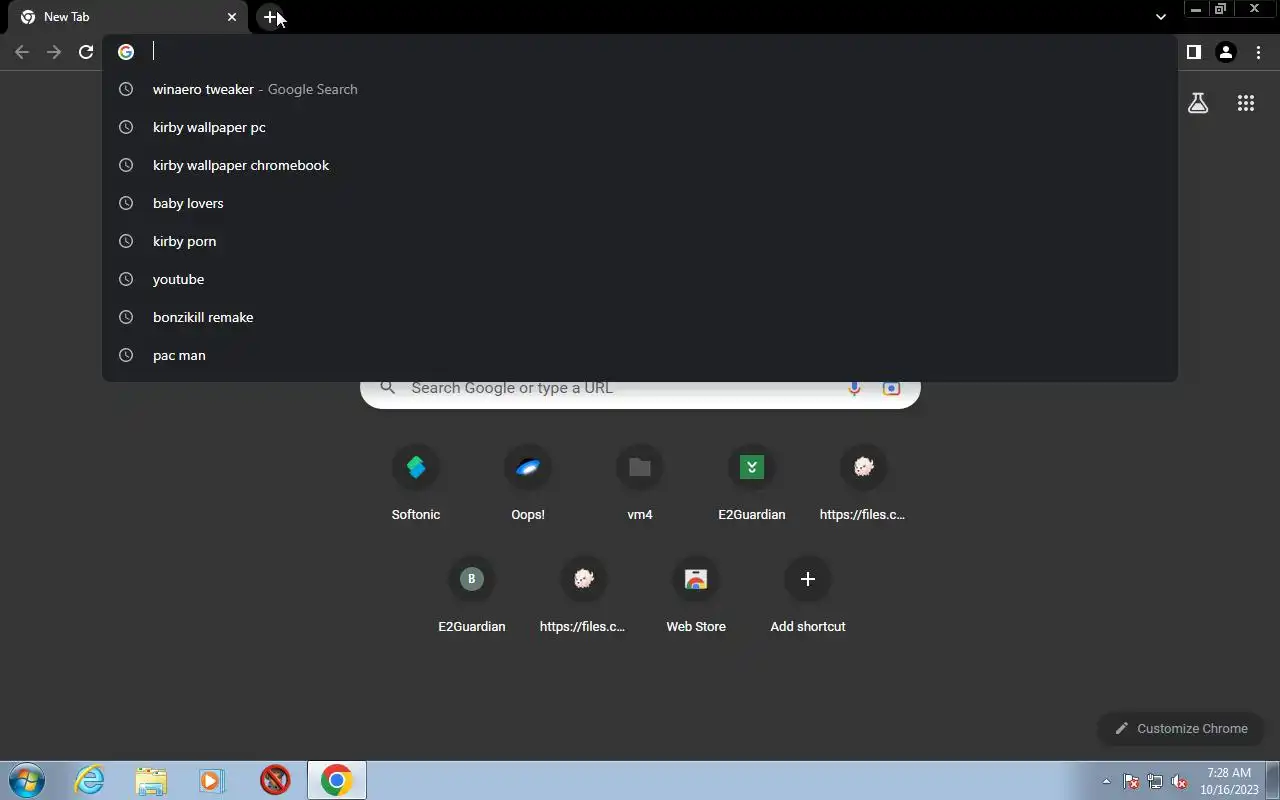Image resolution: width=1280 pixels, height=800 pixels.
Task: Open the profile avatar menu
Action: [1226, 52]
